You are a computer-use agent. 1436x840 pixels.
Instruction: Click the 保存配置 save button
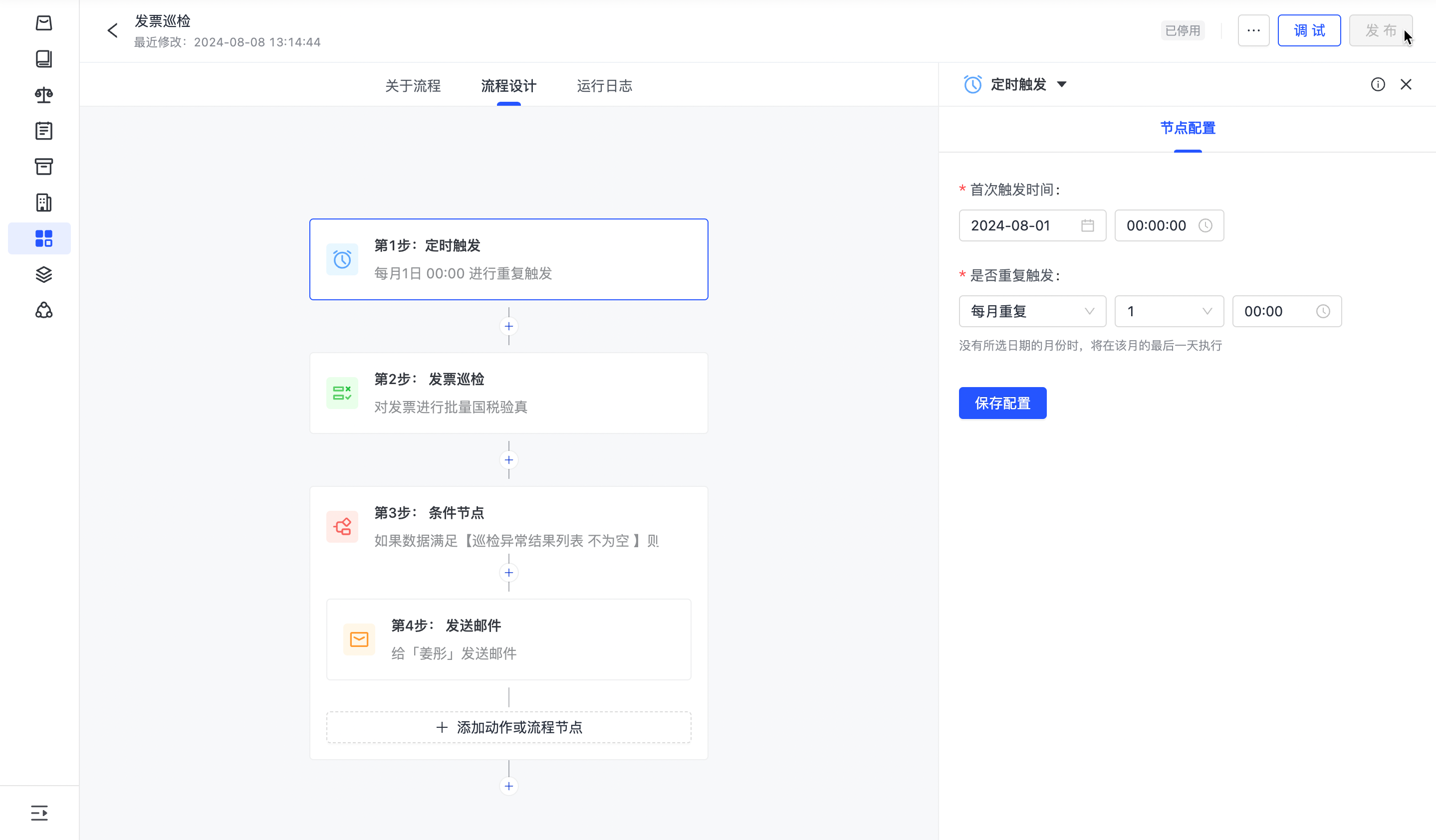1002,403
